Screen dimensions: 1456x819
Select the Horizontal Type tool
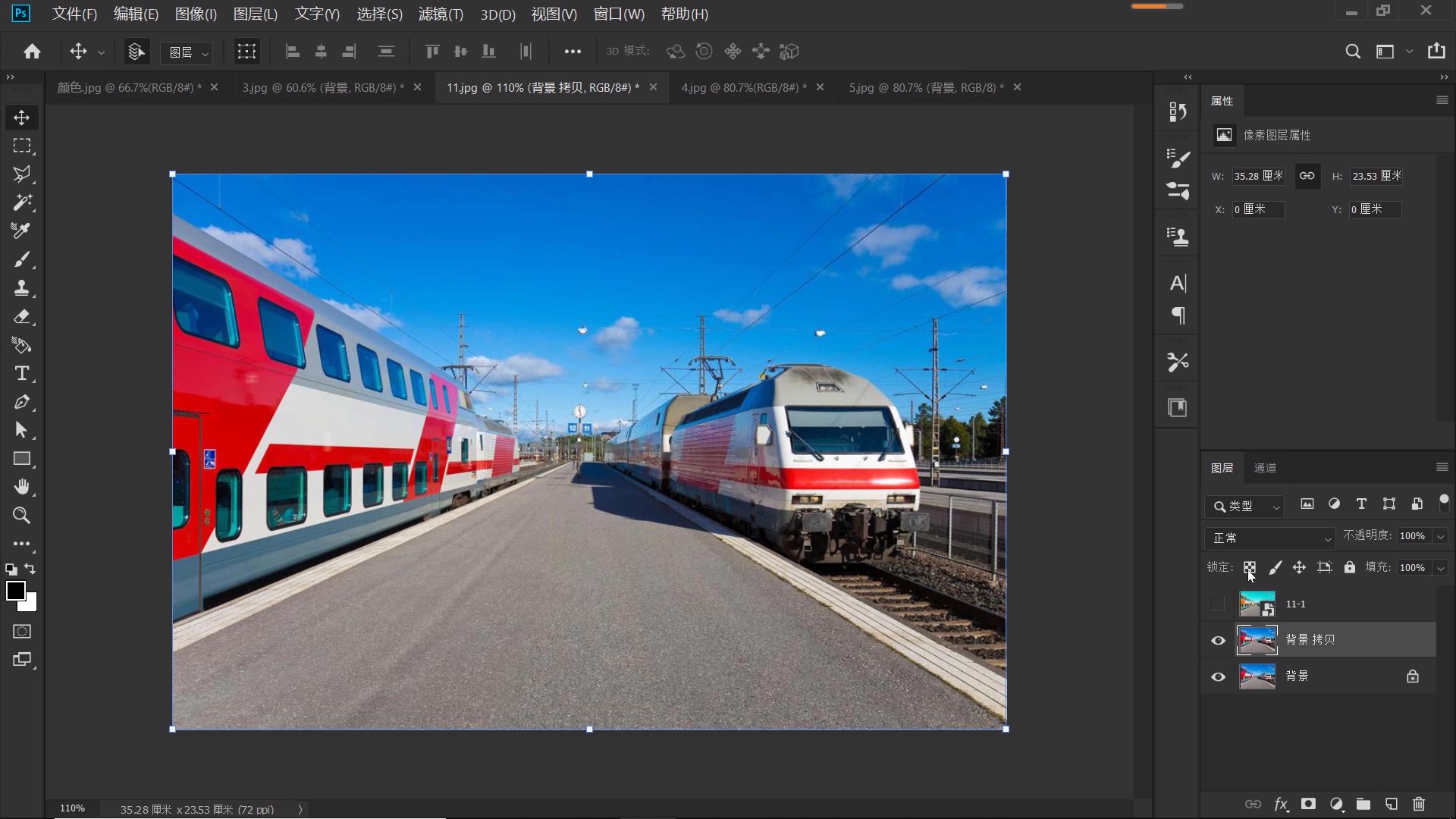pos(22,373)
